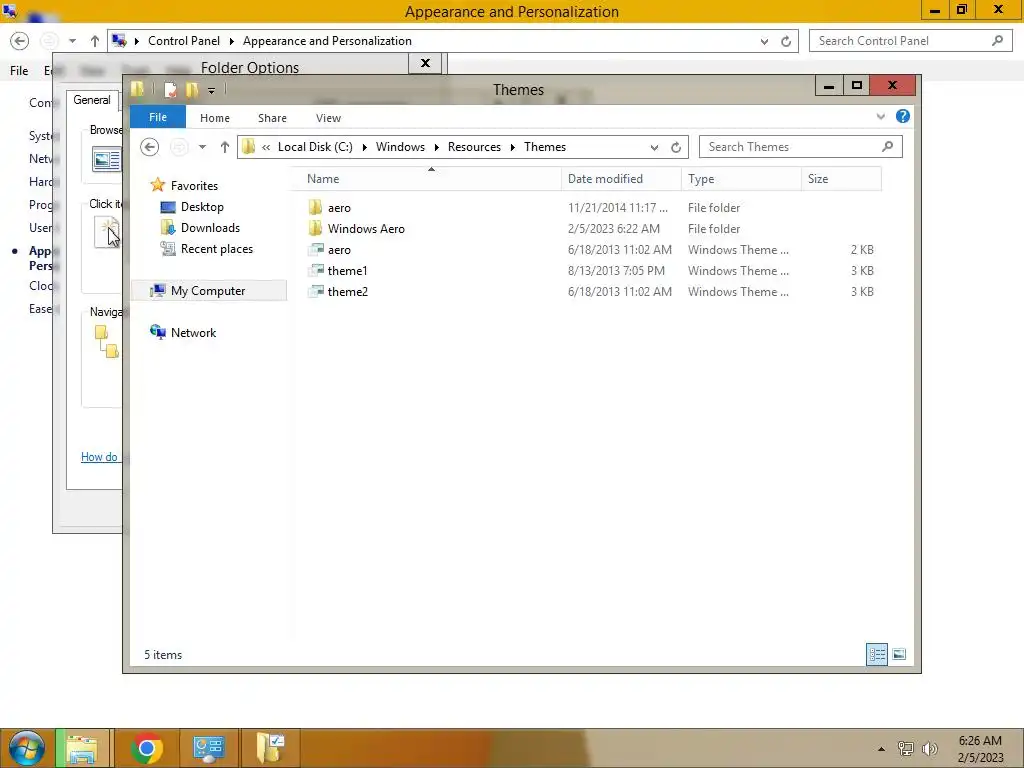Click Control Panel breadcrumb segment
The width and height of the screenshot is (1024, 768).
point(184,40)
